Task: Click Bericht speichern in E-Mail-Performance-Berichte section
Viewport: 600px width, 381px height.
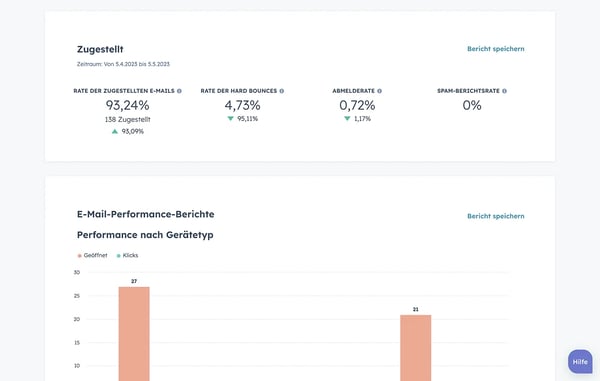Action: [496, 216]
